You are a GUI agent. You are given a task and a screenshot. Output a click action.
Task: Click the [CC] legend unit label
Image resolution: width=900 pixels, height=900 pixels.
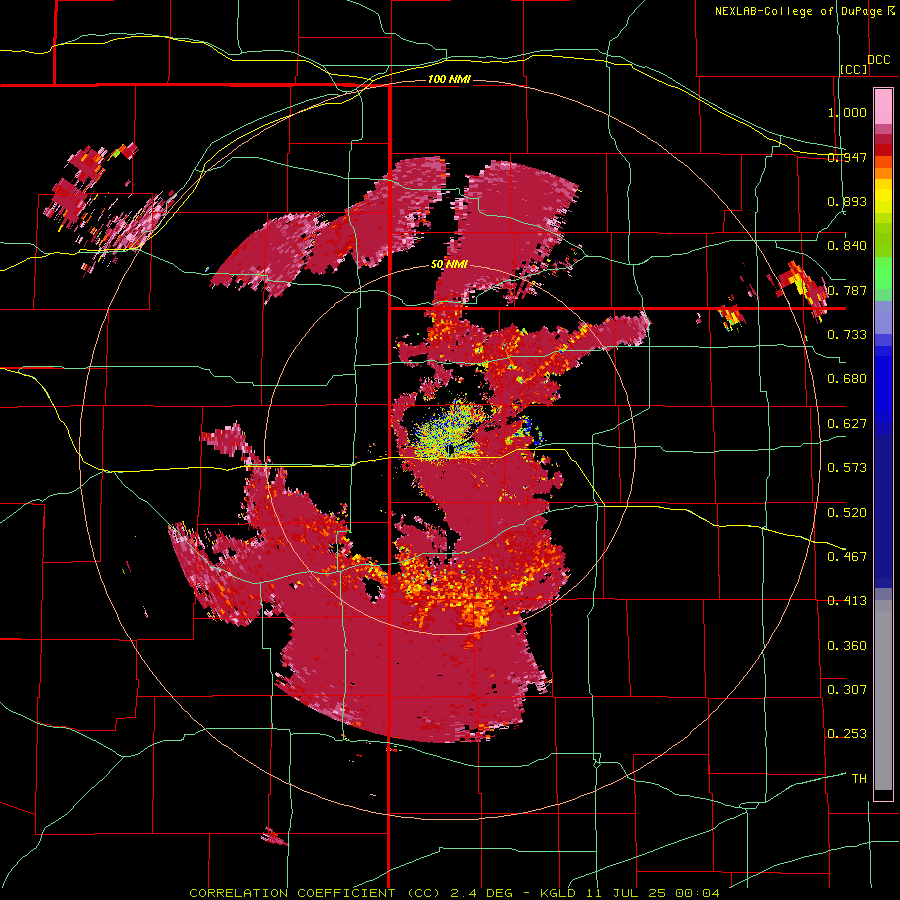click(854, 69)
